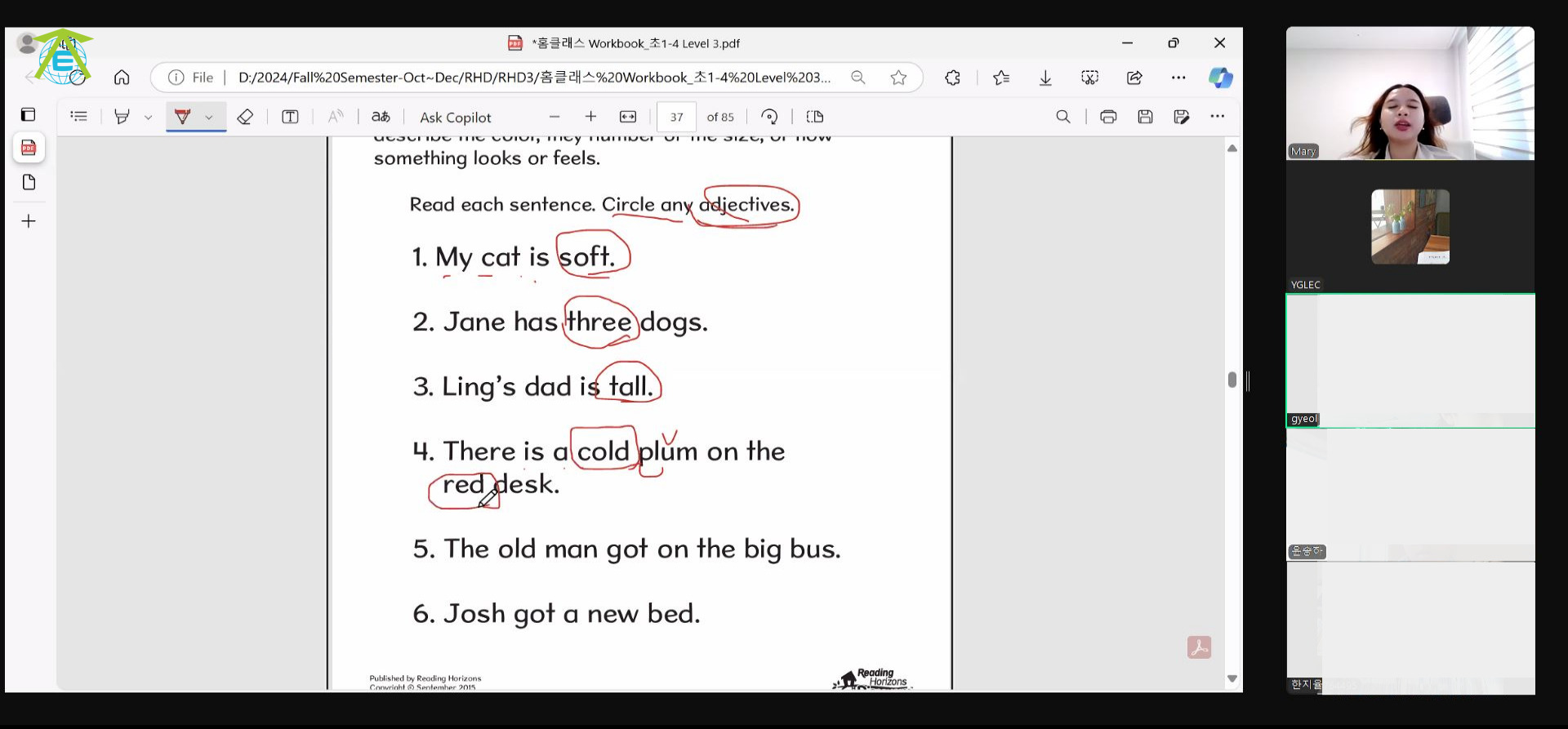1568x729 pixels.
Task: Open the Extensions puzzle icon
Action: click(x=952, y=78)
